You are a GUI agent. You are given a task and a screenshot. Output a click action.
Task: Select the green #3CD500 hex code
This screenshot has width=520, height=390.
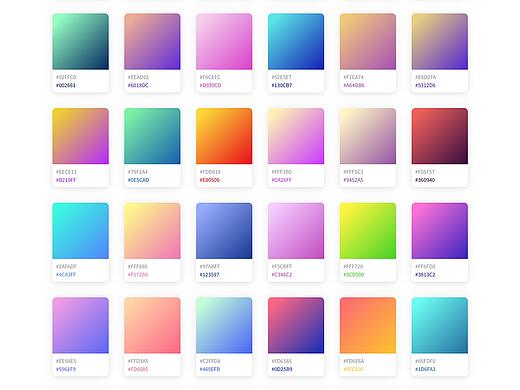pyautogui.click(x=354, y=275)
